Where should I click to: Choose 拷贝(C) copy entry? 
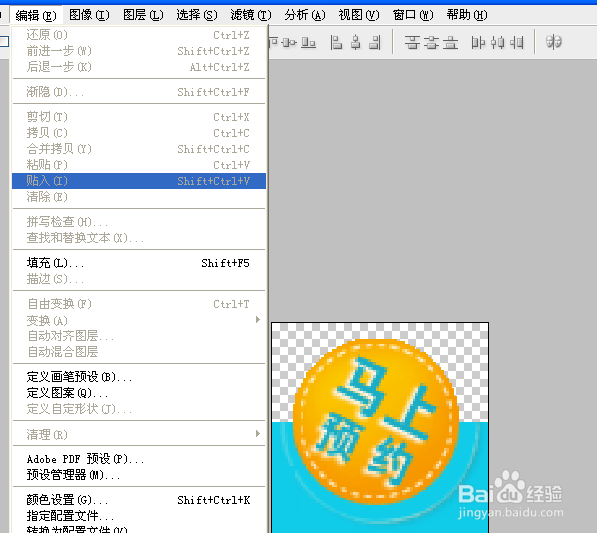[139, 133]
